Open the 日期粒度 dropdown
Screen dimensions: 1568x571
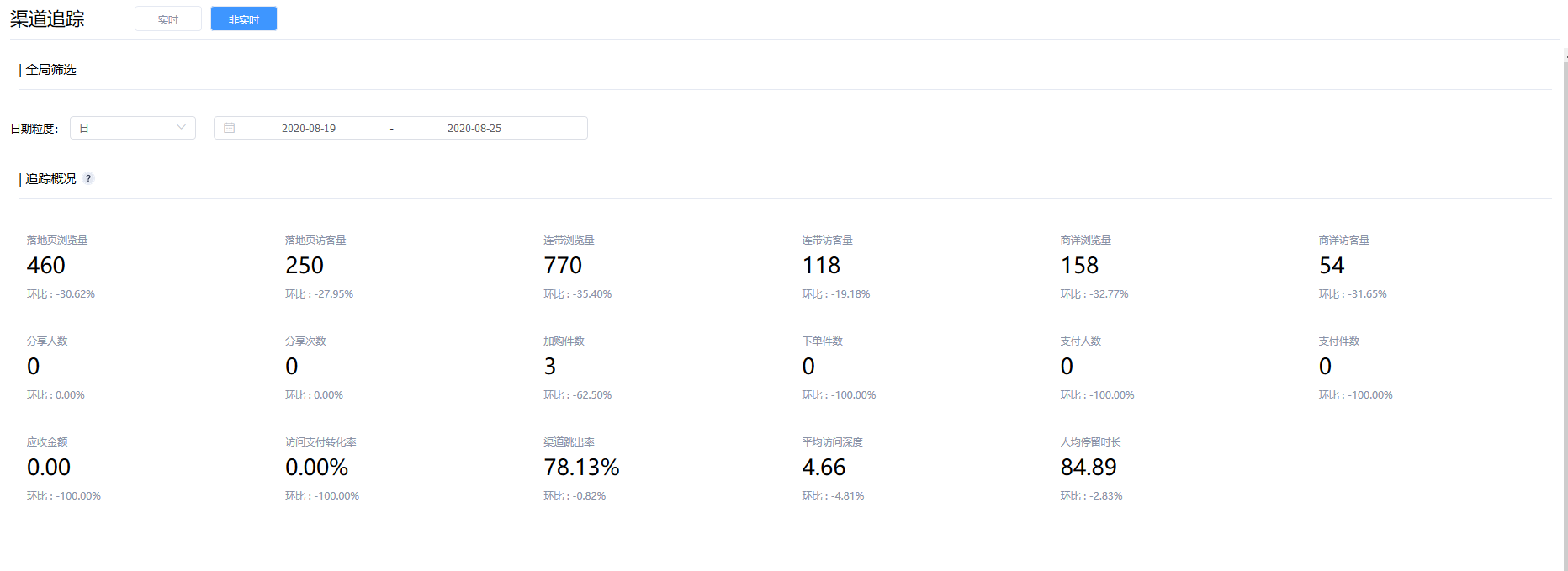(133, 128)
